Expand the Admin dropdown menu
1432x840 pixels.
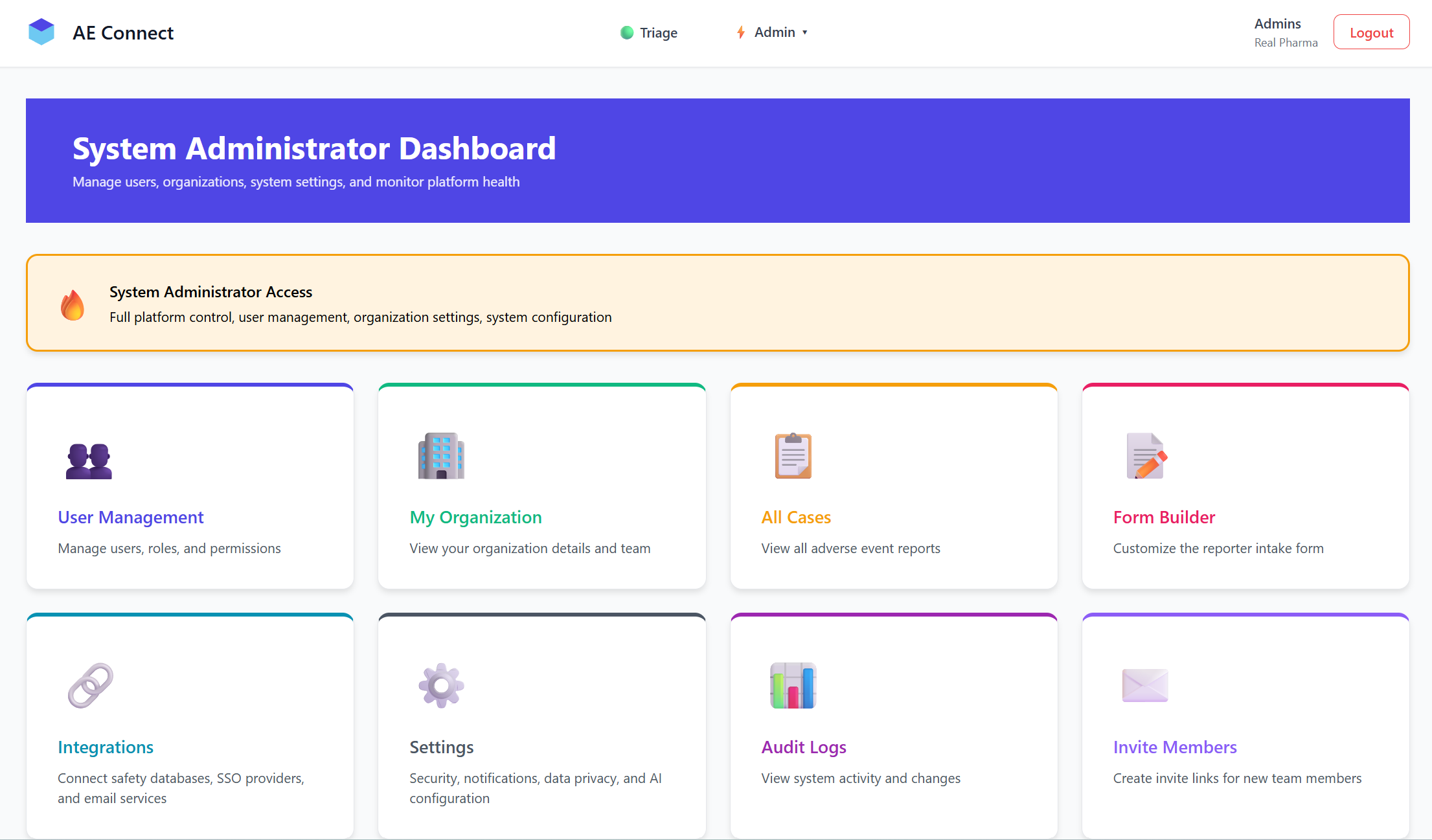[773, 32]
